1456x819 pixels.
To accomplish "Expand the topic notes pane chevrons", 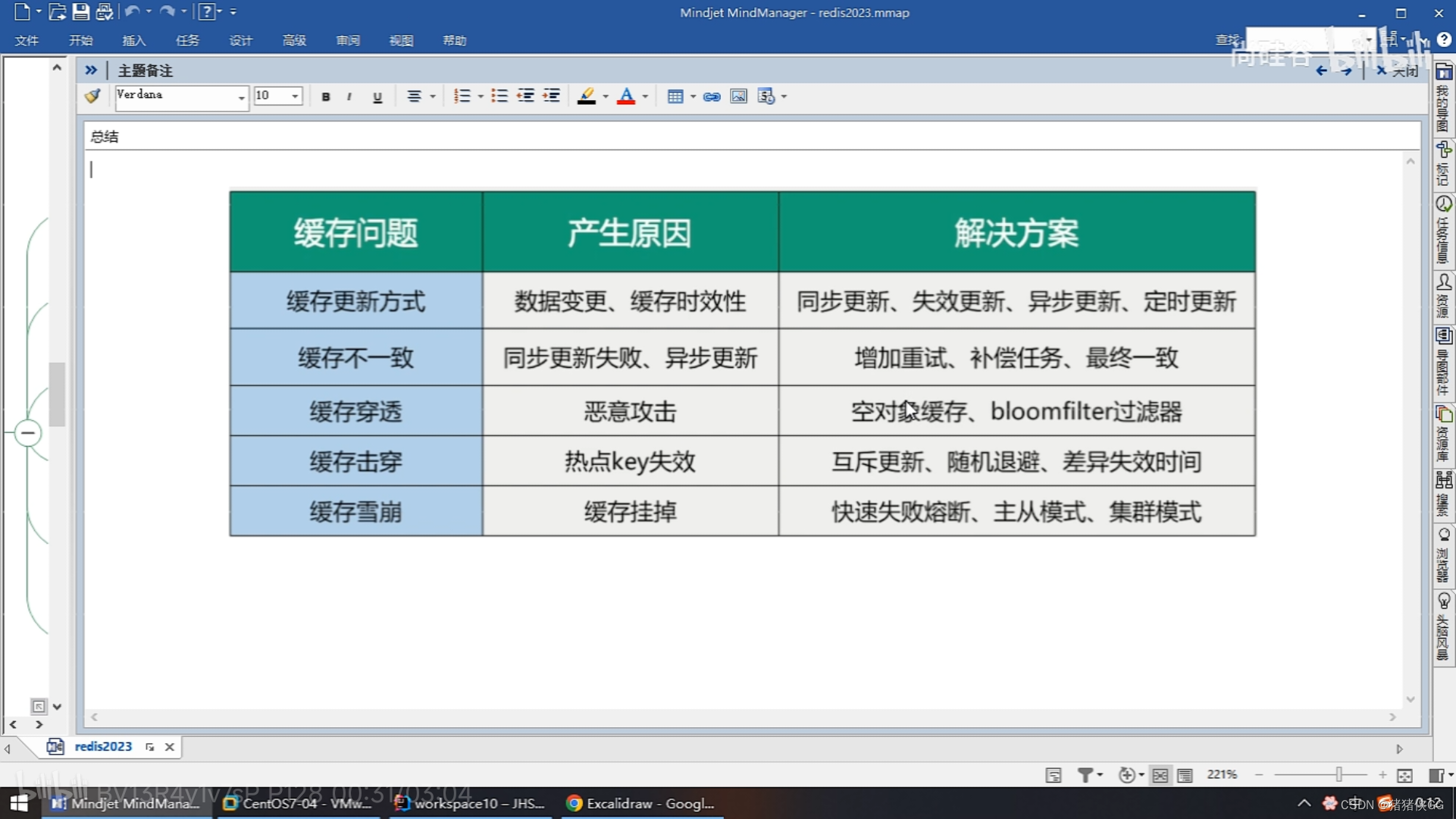I will [x=91, y=70].
